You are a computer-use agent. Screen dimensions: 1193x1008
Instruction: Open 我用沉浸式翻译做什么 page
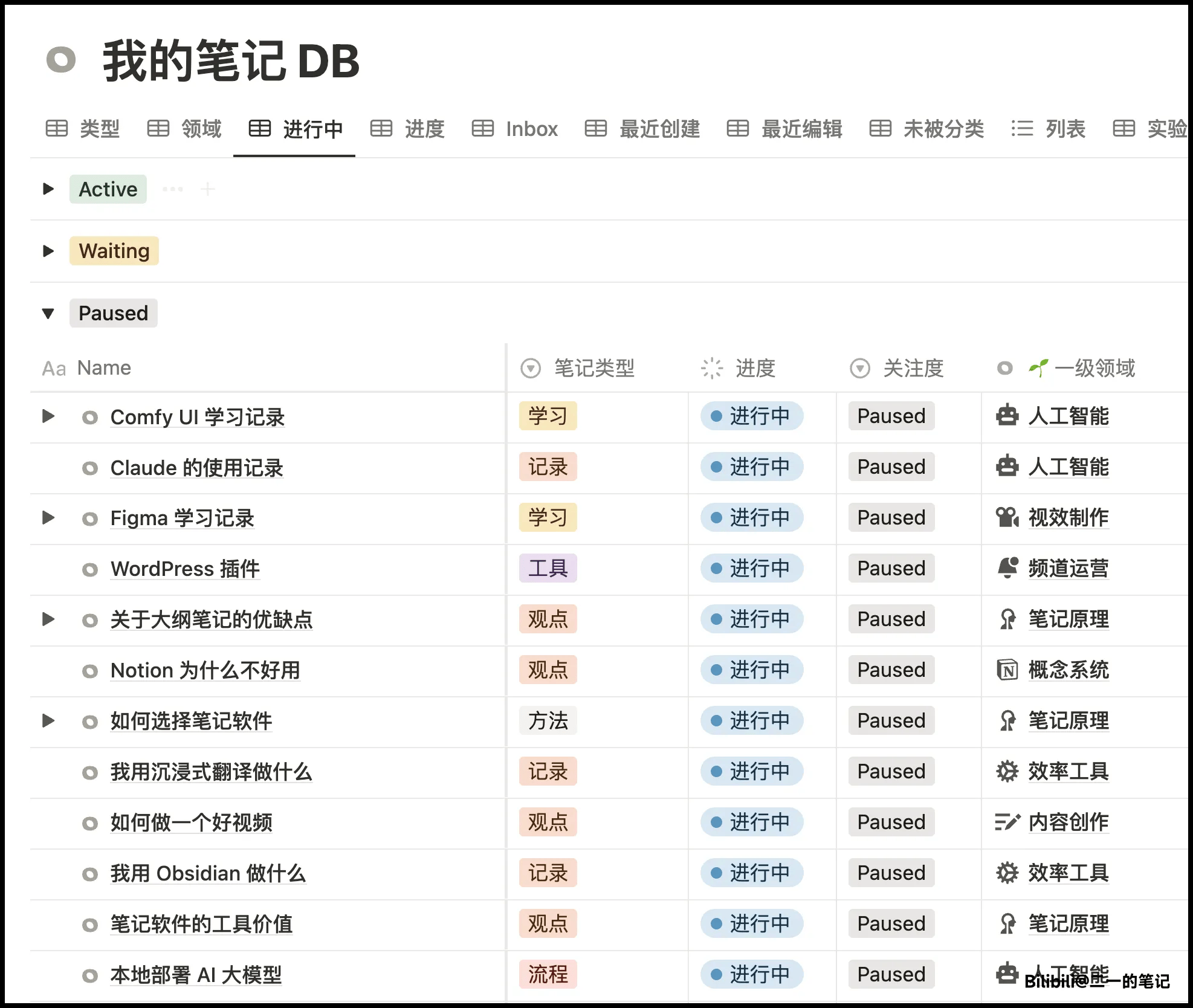(x=211, y=772)
